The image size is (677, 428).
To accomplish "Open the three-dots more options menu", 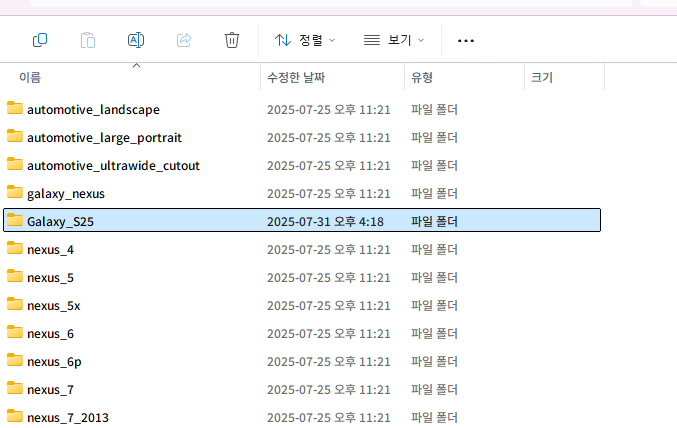I will pos(466,41).
